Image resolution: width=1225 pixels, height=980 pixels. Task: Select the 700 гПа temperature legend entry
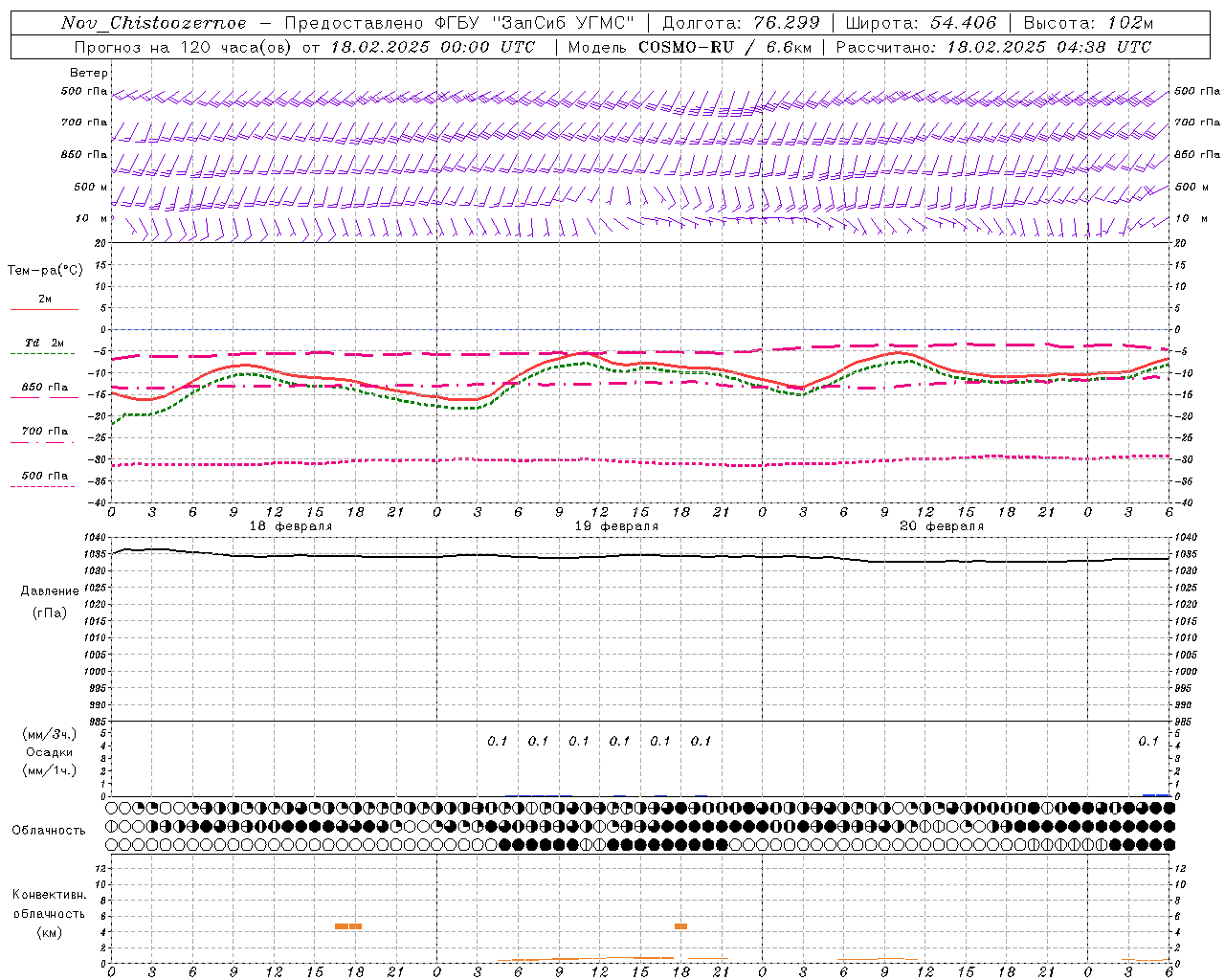tap(45, 432)
